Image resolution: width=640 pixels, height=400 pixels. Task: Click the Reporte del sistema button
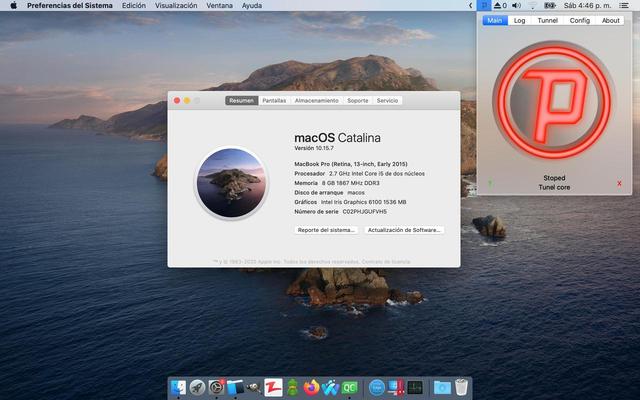pos(326,230)
